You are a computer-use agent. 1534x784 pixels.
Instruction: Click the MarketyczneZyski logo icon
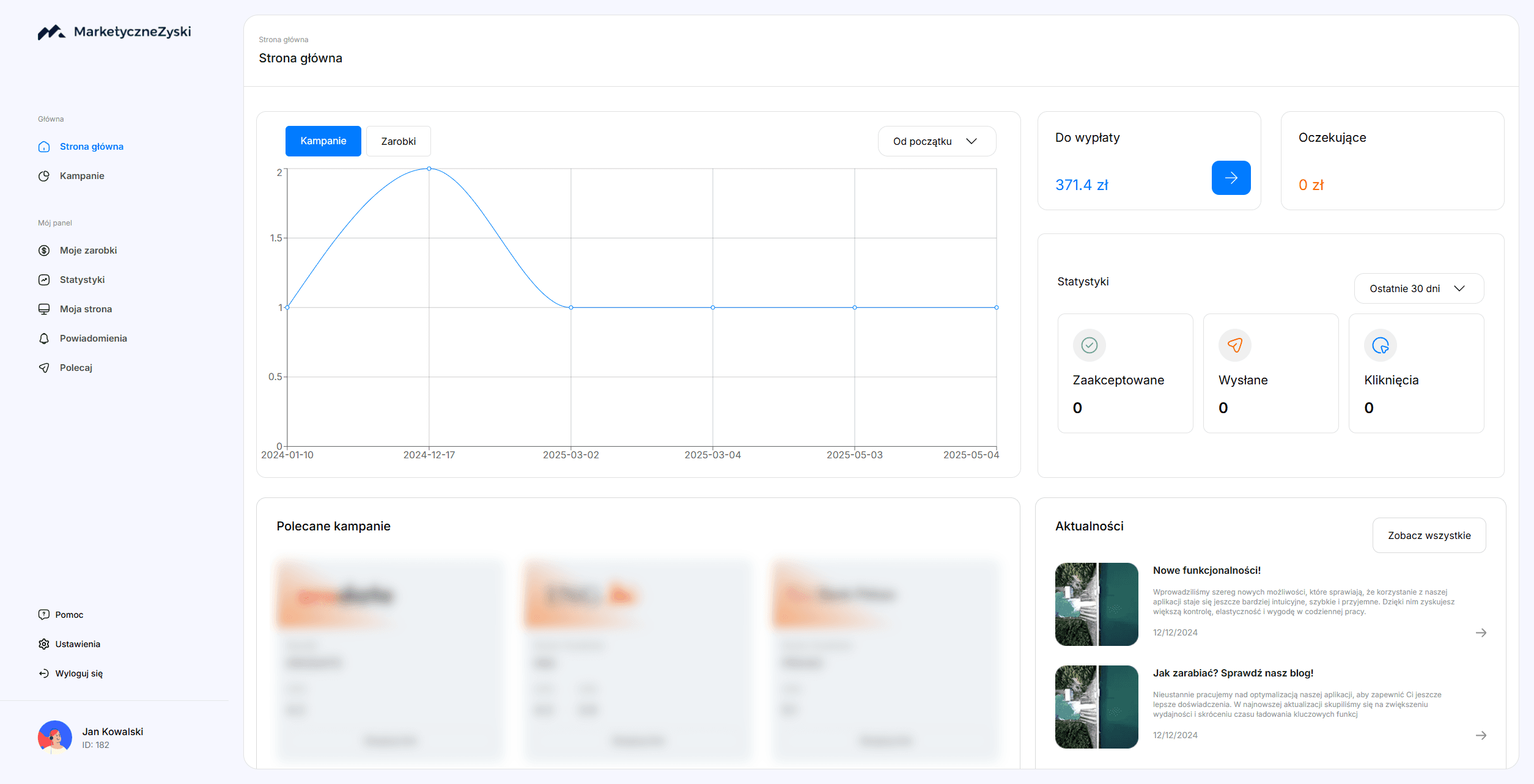[x=51, y=32]
